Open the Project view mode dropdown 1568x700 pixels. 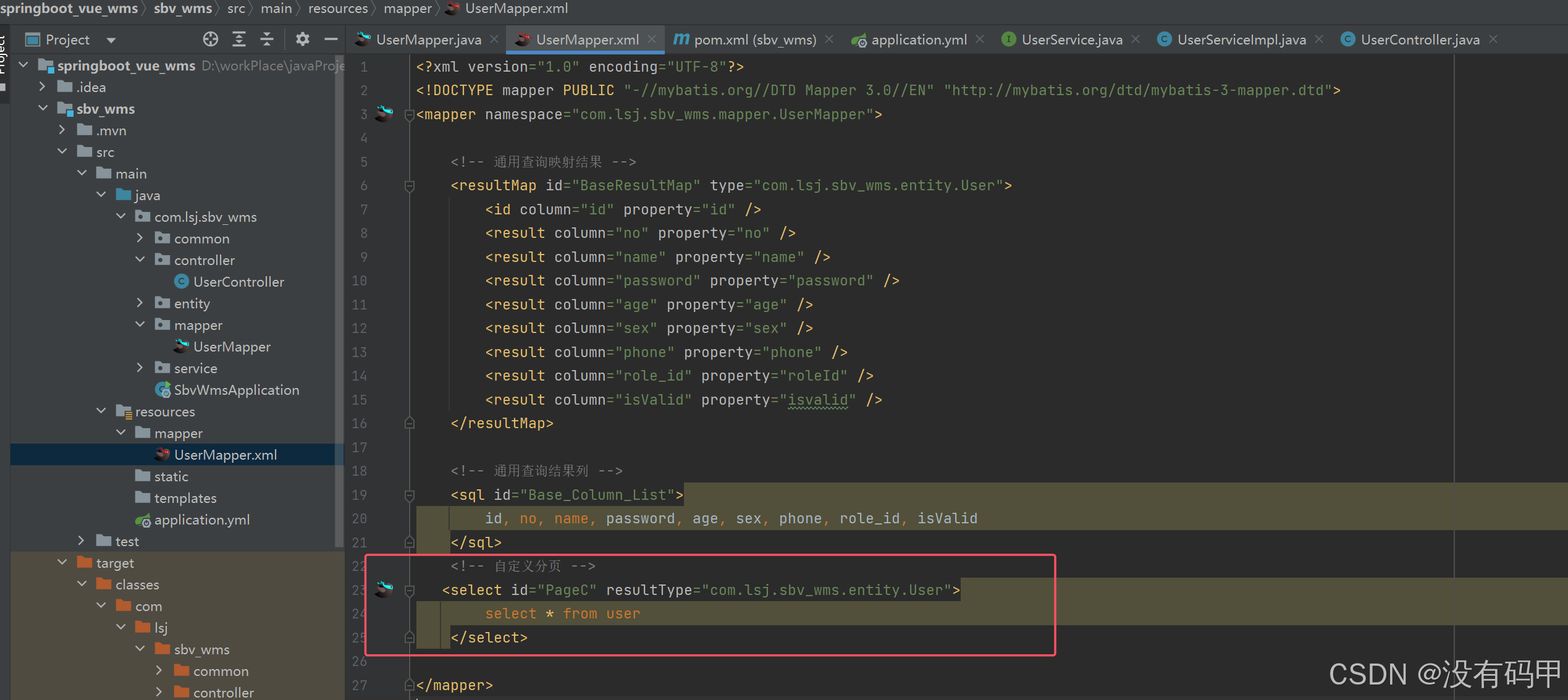point(111,39)
